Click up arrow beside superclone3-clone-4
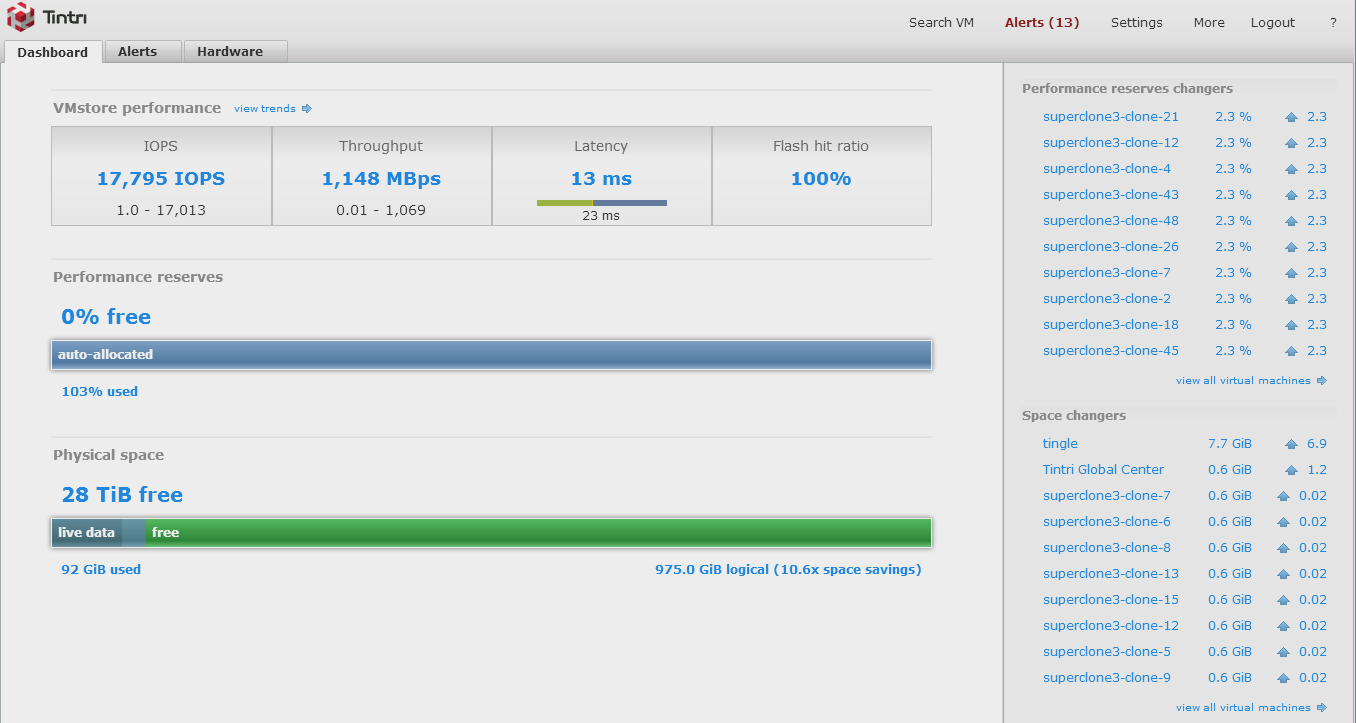This screenshot has width=1356, height=723. click(1291, 169)
